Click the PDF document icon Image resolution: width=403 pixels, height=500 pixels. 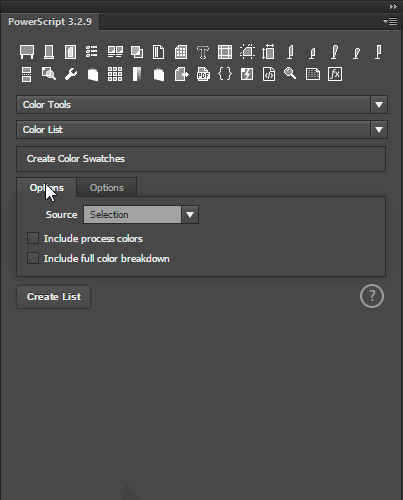pos(203,74)
